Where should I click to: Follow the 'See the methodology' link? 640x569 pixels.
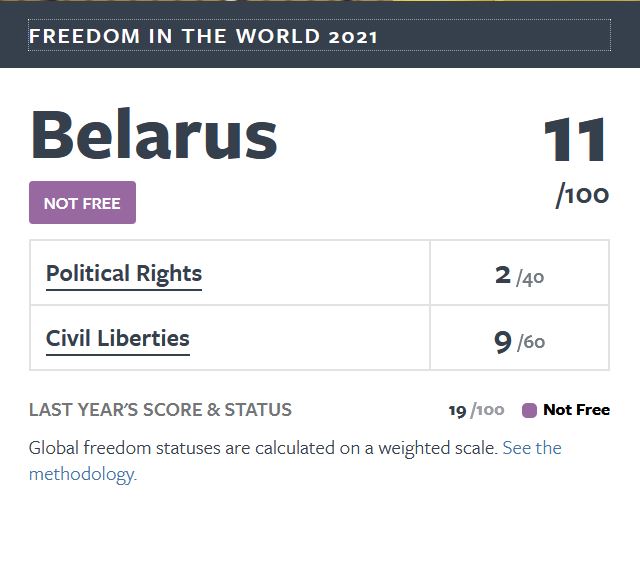pyautogui.click(x=531, y=448)
